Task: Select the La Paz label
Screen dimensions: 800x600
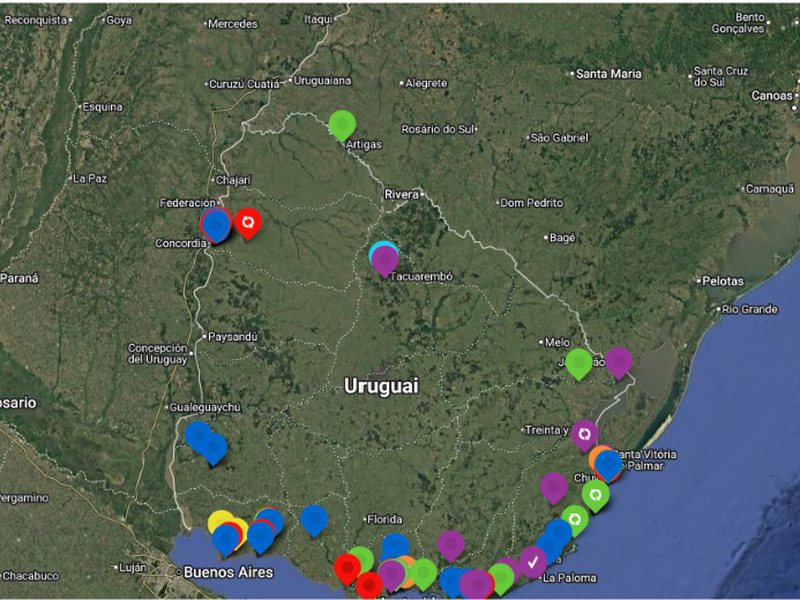Action: point(90,179)
